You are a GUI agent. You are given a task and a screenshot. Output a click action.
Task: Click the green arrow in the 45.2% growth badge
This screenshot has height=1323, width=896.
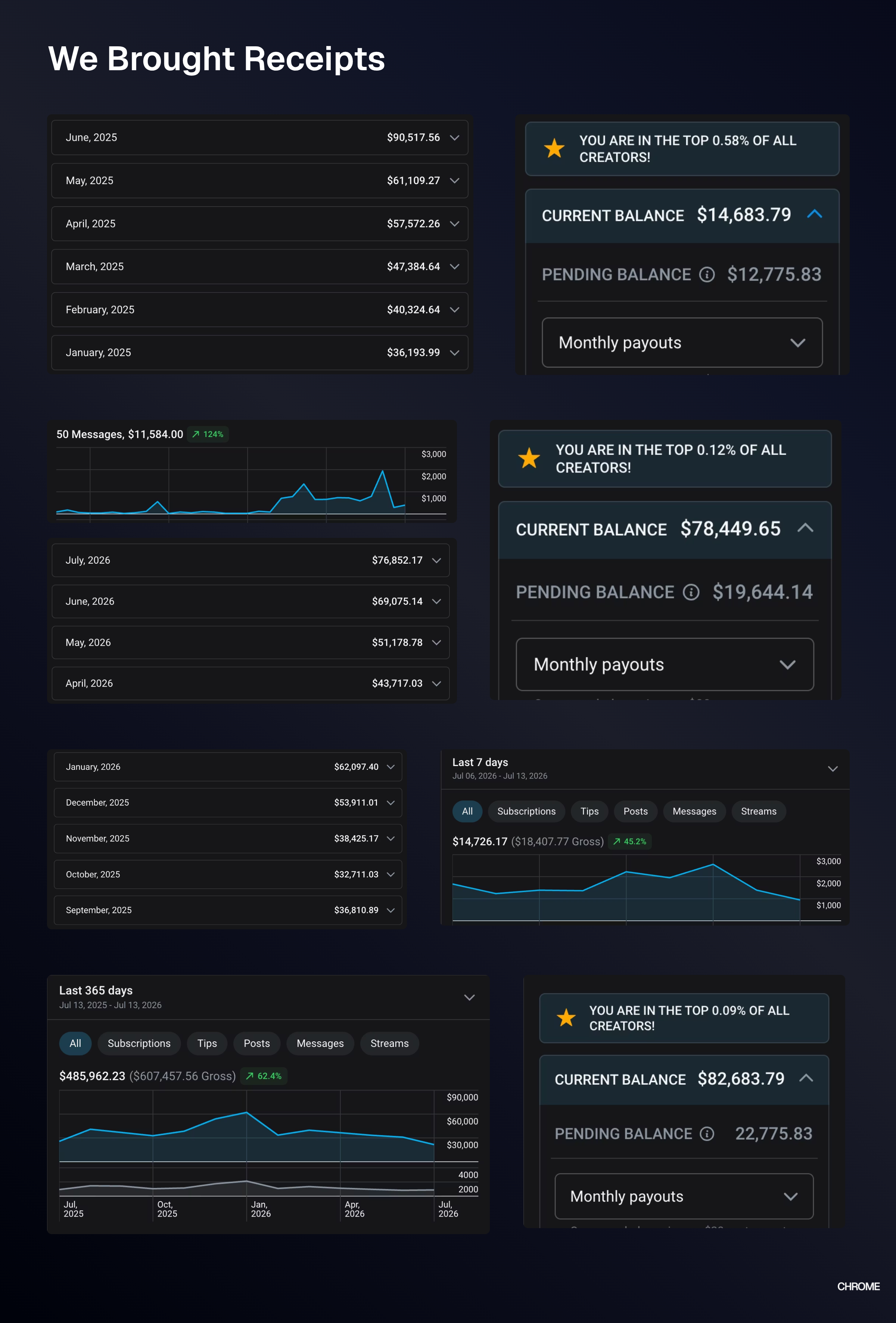point(617,842)
